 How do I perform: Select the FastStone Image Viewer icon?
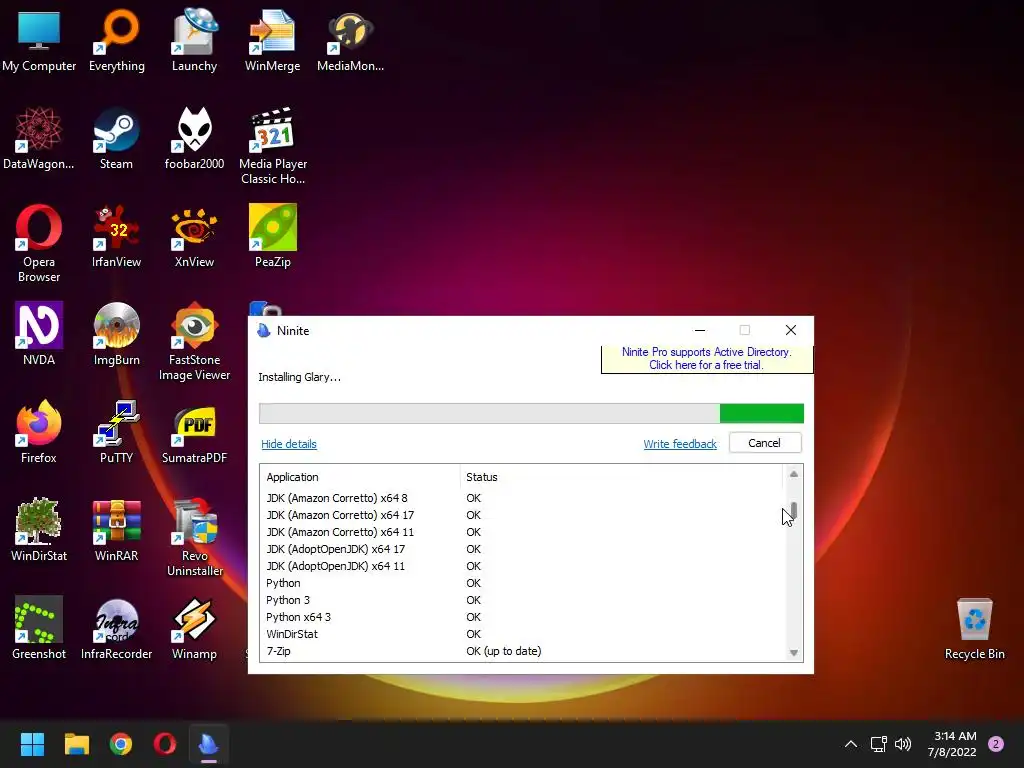click(194, 342)
